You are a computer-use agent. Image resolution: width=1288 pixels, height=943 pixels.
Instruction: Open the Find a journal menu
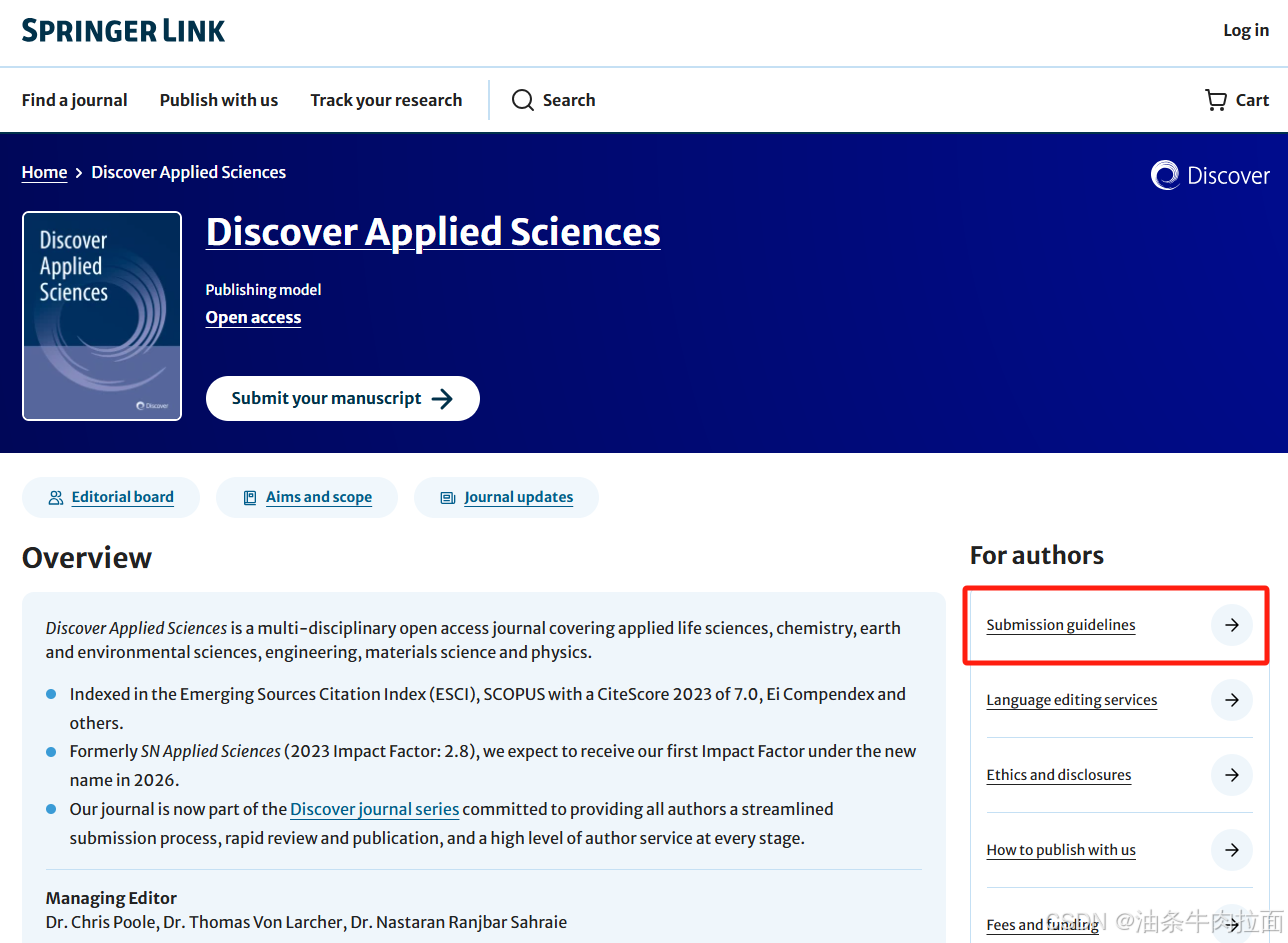pyautogui.click(x=75, y=100)
